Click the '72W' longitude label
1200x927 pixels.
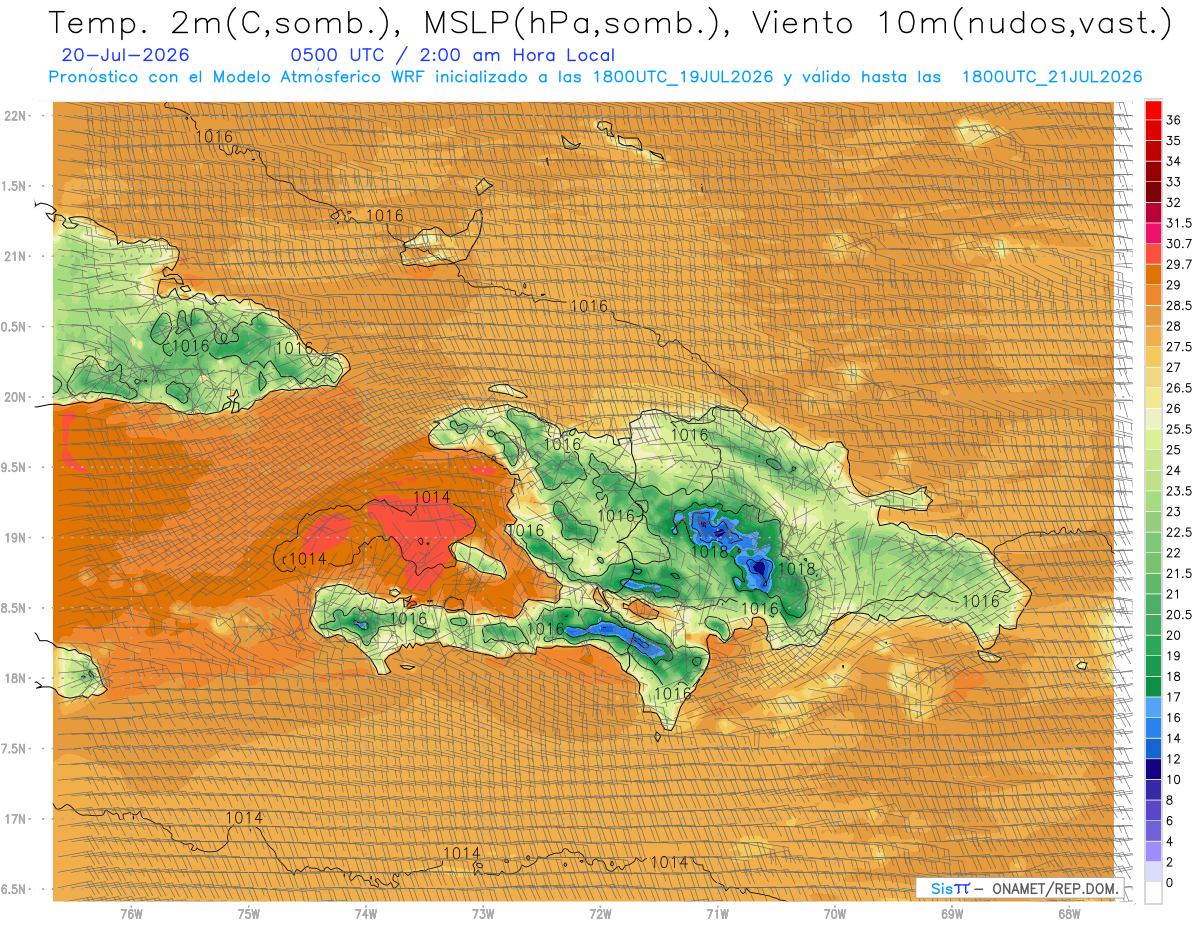click(600, 914)
